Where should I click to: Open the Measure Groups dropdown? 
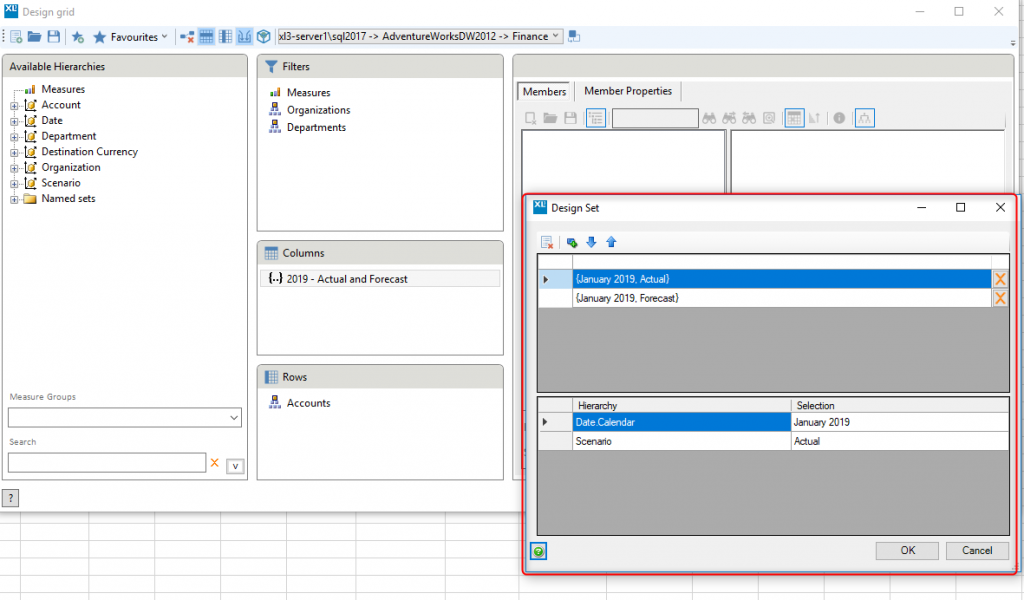coord(234,418)
